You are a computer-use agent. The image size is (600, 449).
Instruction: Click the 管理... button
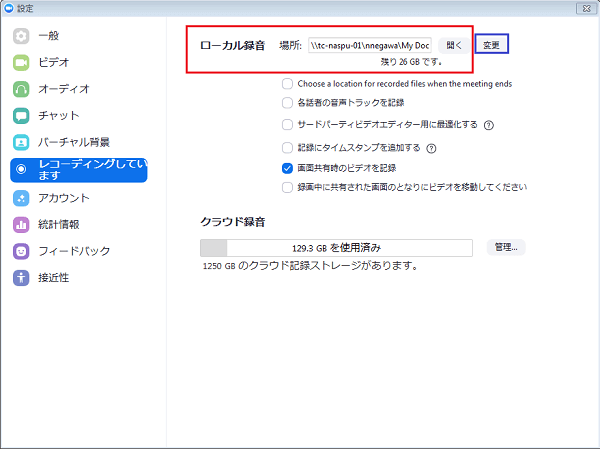pyautogui.click(x=506, y=247)
